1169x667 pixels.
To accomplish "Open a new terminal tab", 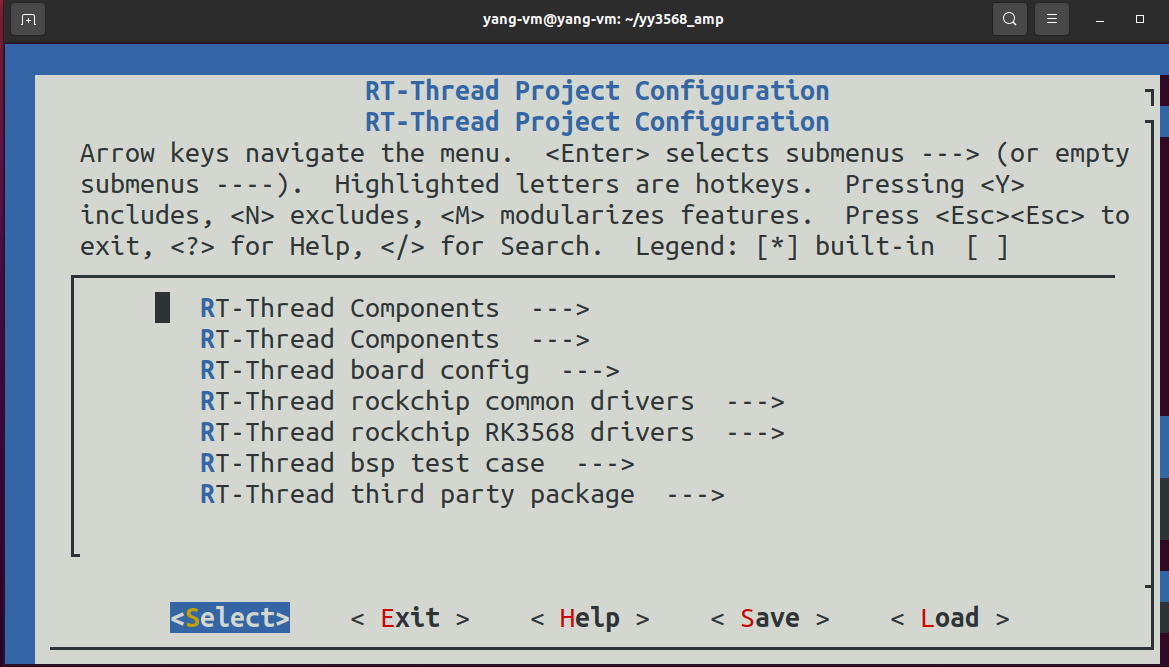I will [x=28, y=19].
